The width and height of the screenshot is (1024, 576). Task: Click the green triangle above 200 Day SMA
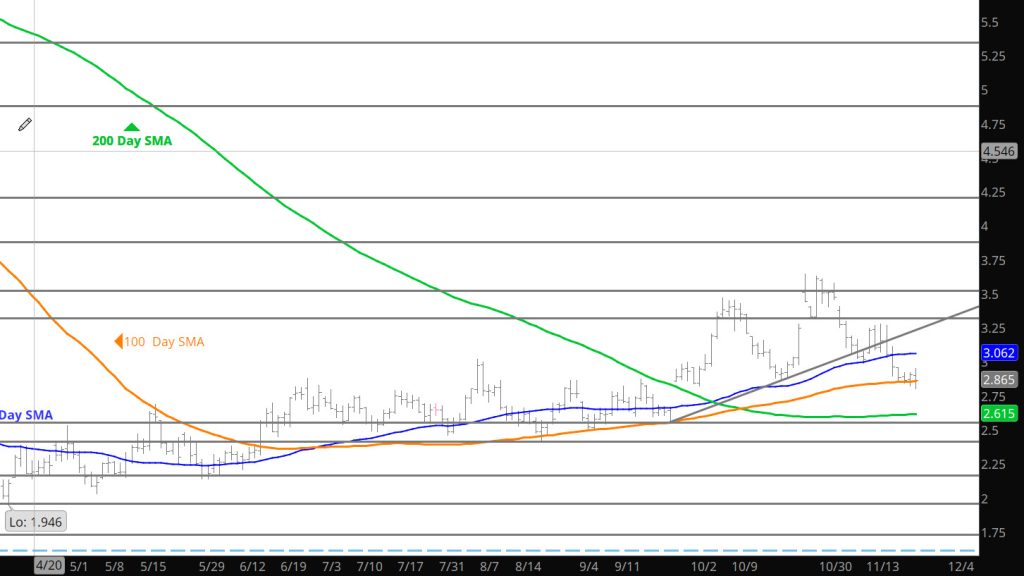click(132, 127)
